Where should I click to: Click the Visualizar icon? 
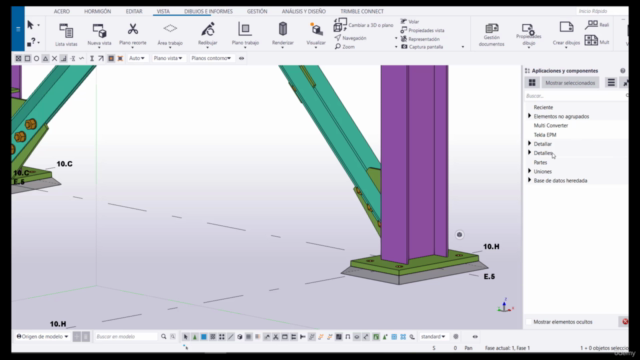coord(316,29)
